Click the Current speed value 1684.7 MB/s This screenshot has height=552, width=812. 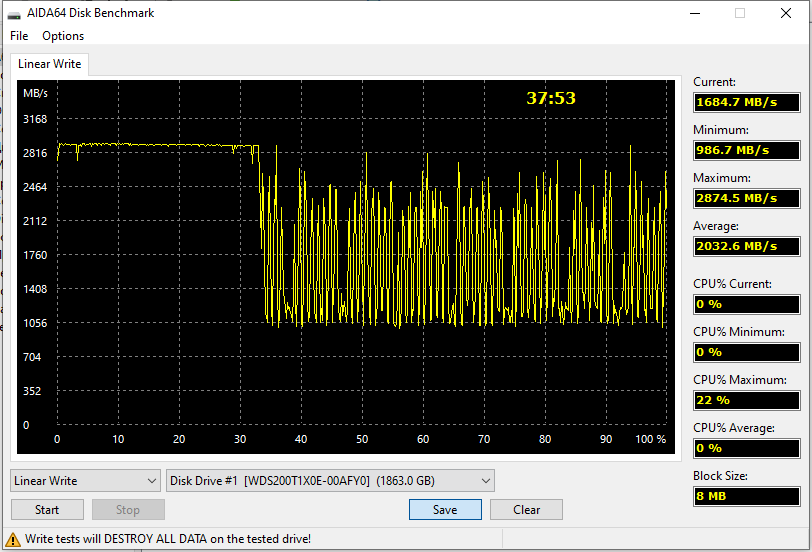[747, 102]
